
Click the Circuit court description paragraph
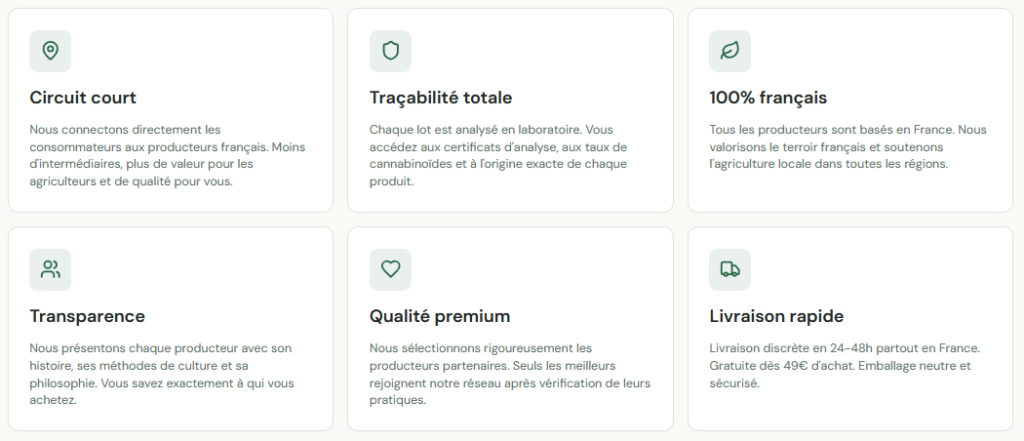167,155
